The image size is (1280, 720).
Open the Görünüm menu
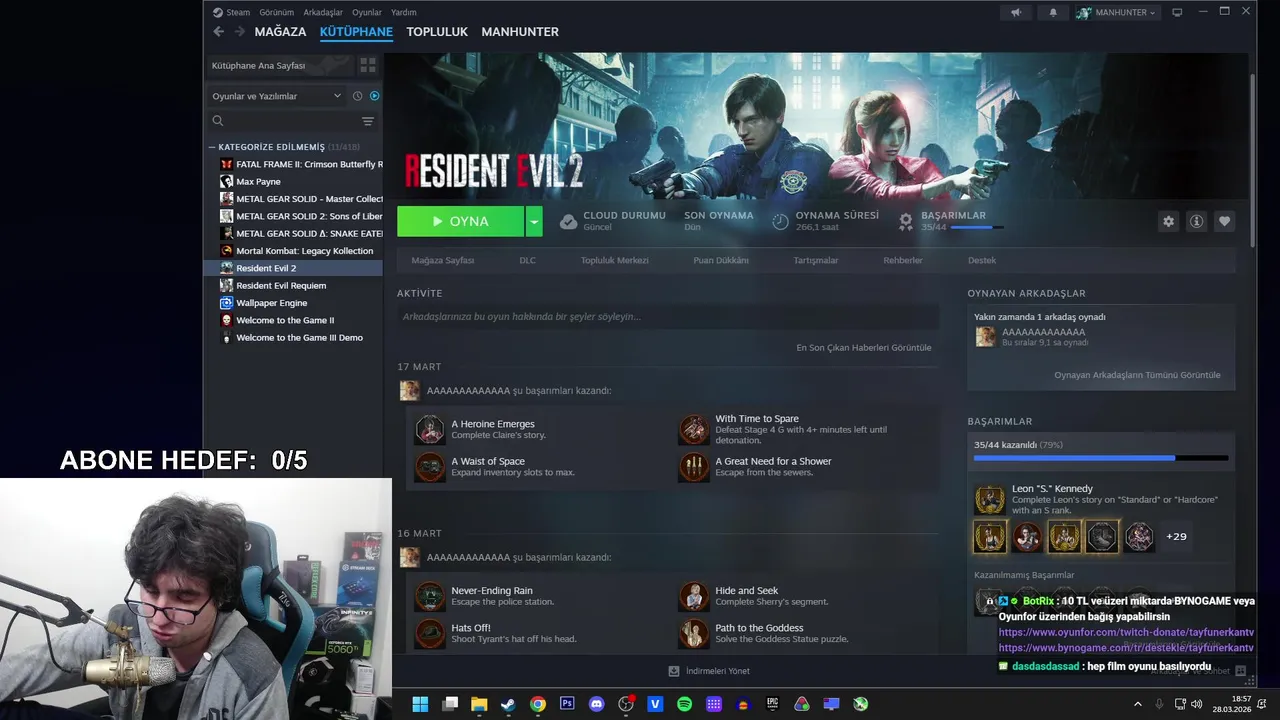277,12
